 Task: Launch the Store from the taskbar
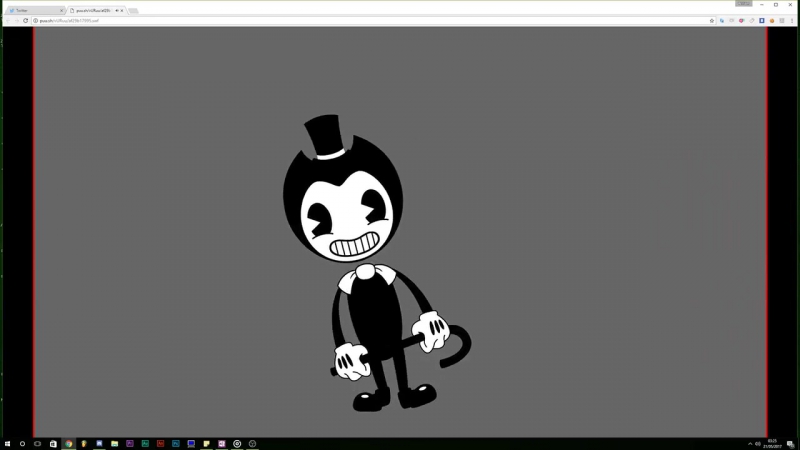(x=53, y=444)
